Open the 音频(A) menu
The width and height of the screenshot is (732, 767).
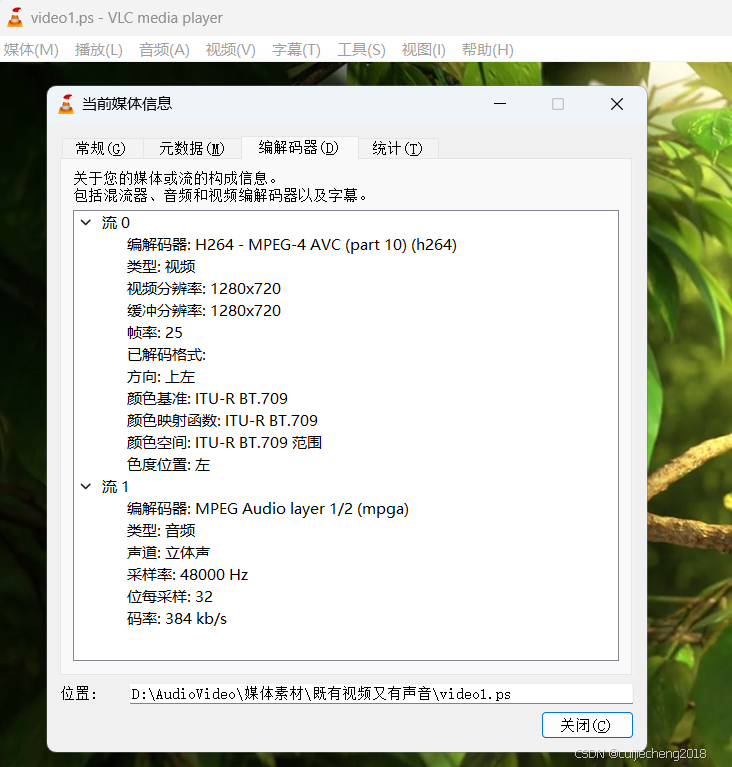click(x=164, y=50)
